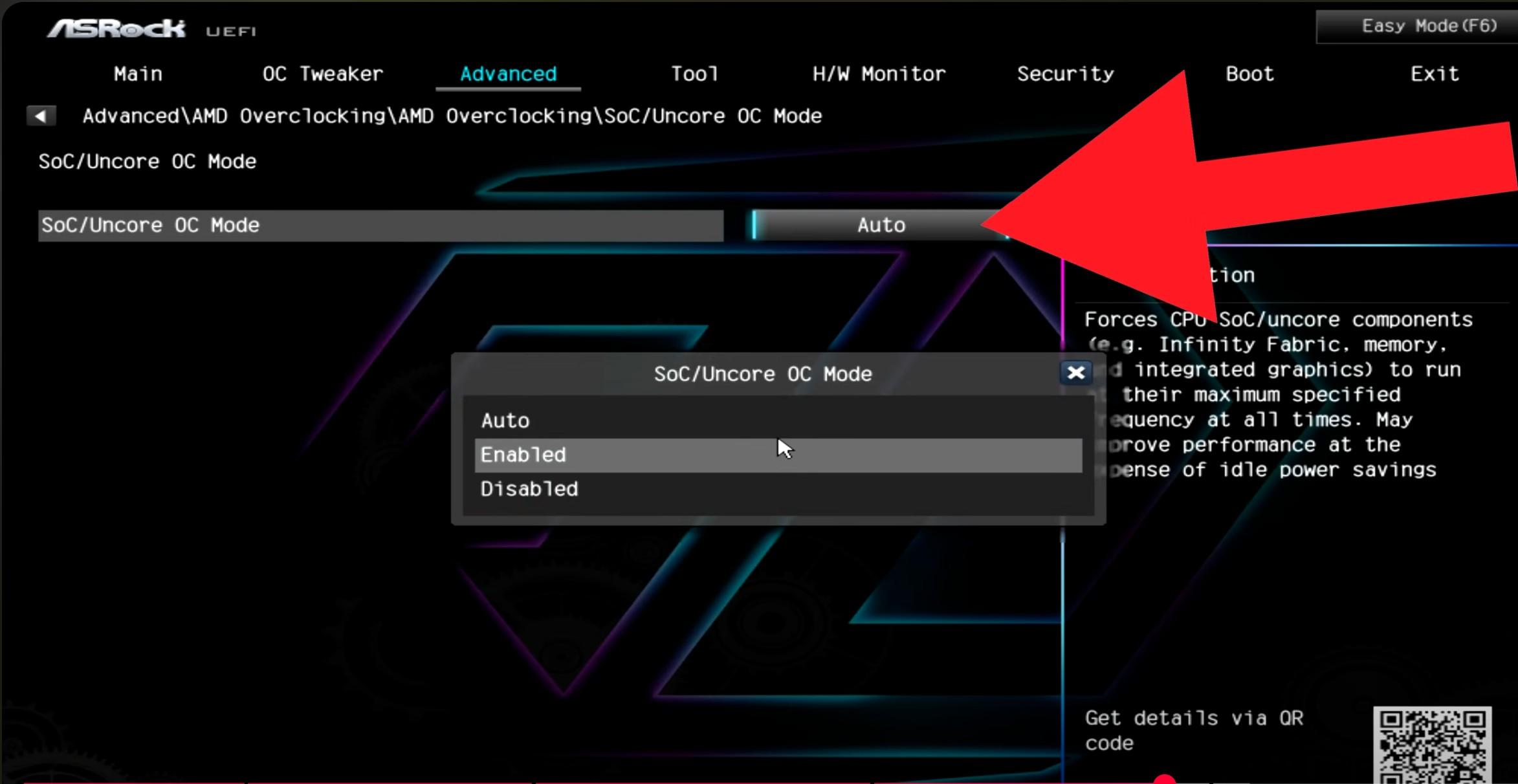The image size is (1518, 784).
Task: Open the Tool tab
Action: 694,74
